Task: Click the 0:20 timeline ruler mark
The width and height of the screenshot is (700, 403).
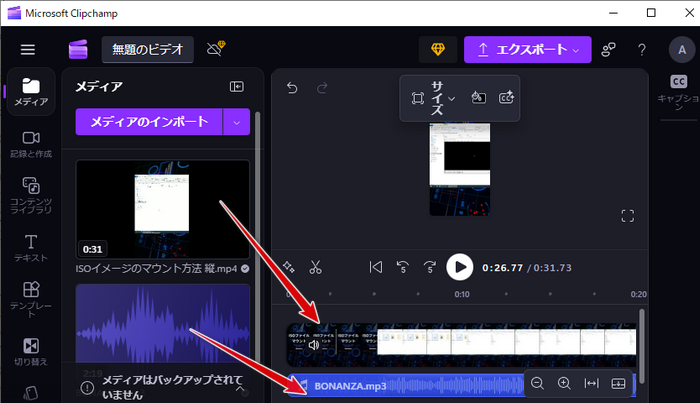Action: coord(638,294)
